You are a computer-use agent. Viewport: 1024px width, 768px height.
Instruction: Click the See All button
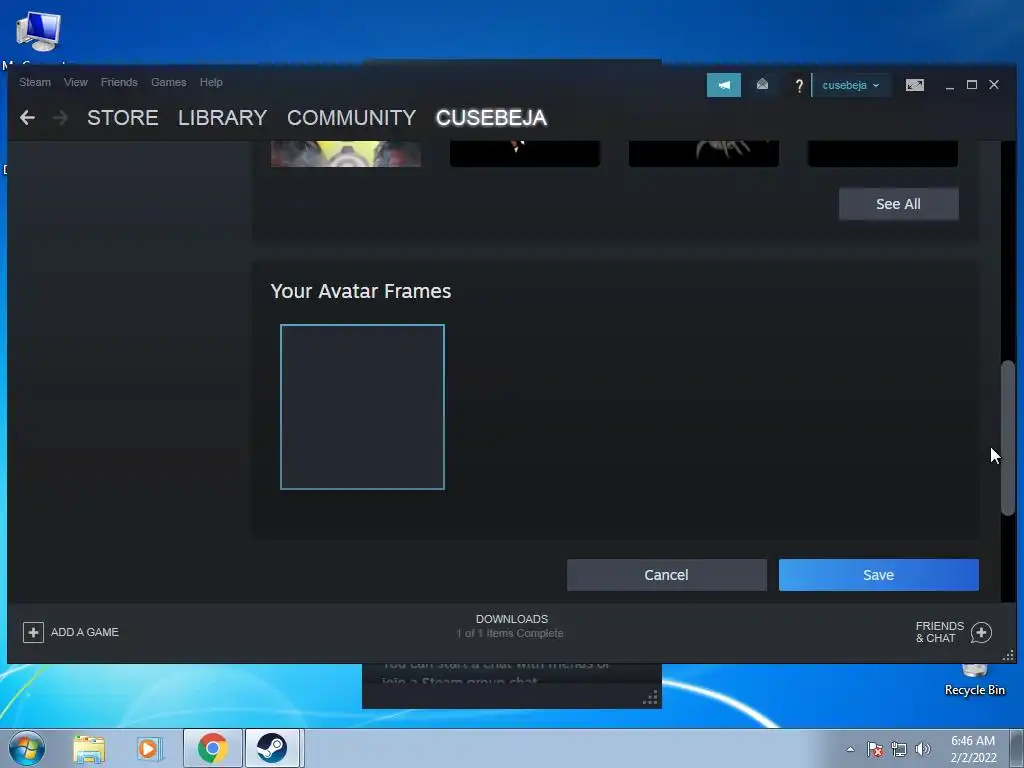pos(899,204)
